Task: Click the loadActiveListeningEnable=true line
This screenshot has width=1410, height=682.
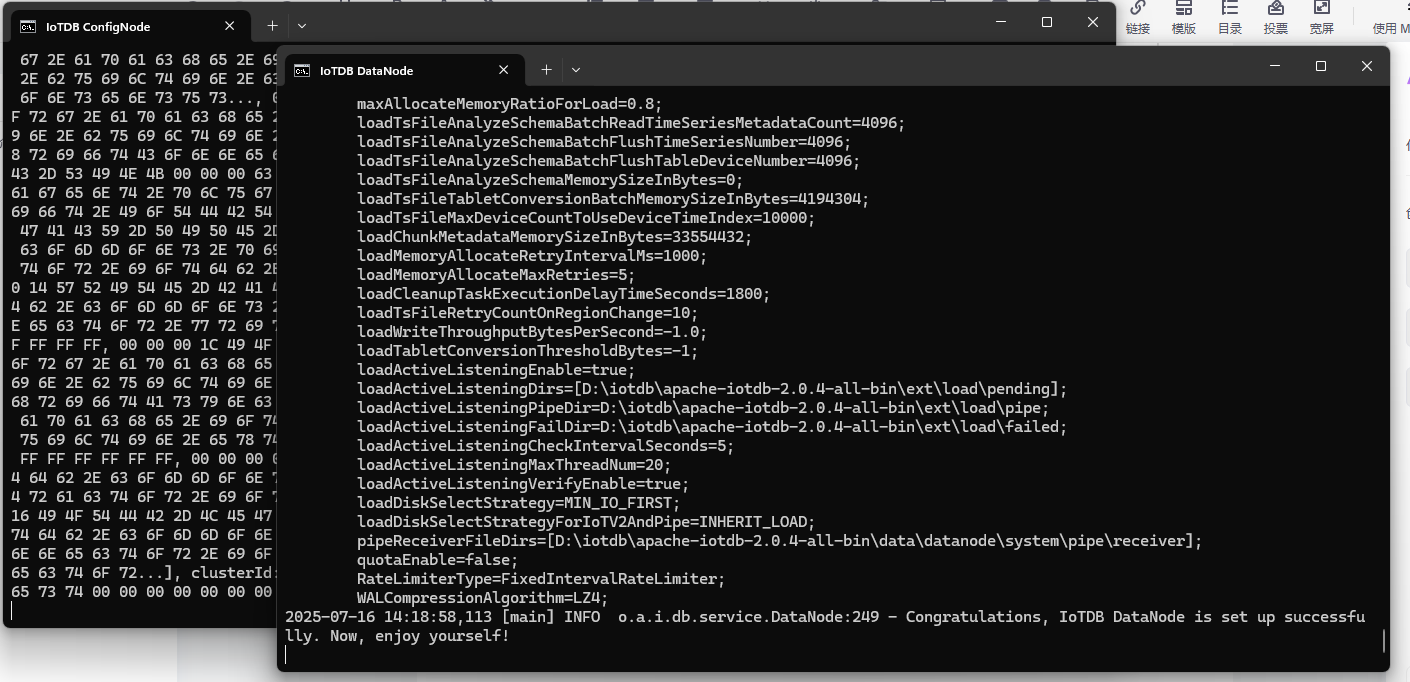Action: [496, 370]
